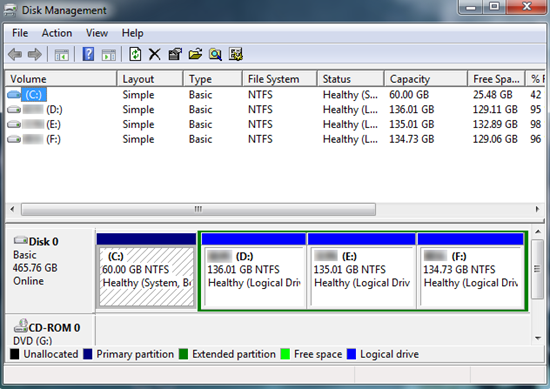Open the Action menu
550x389 pixels.
pyautogui.click(x=57, y=33)
